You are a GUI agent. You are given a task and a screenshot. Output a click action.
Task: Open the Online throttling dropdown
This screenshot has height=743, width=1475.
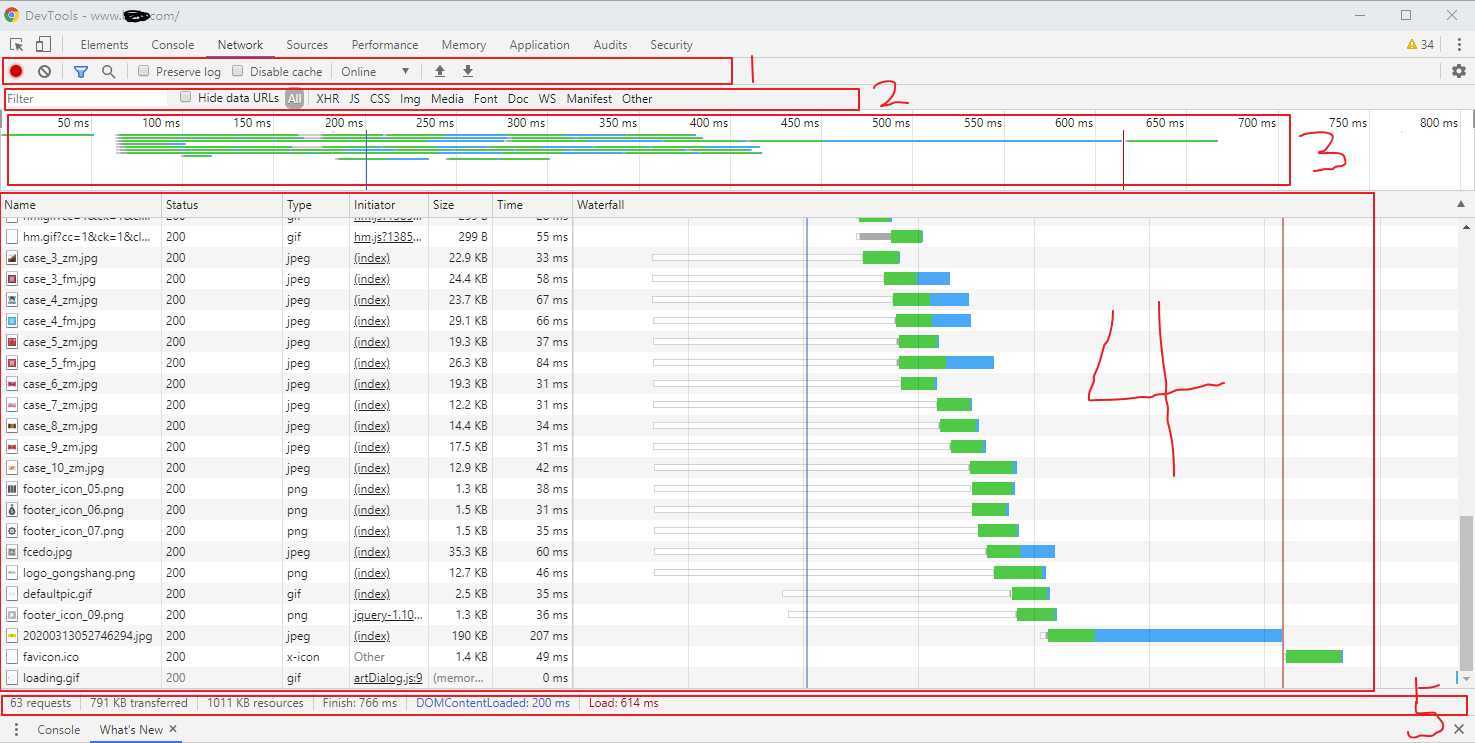point(375,71)
